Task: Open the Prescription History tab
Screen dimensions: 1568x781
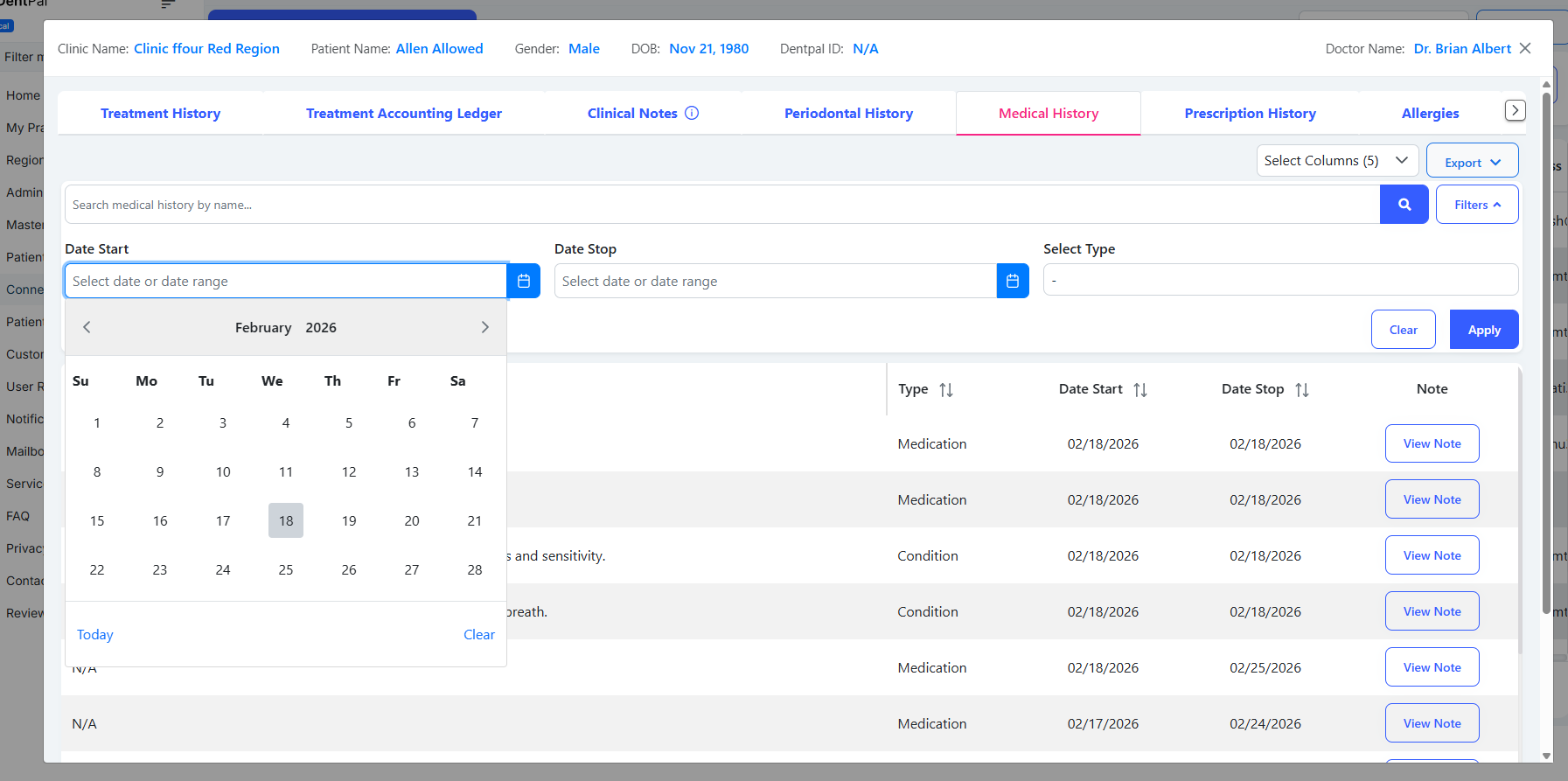Action: (1249, 114)
